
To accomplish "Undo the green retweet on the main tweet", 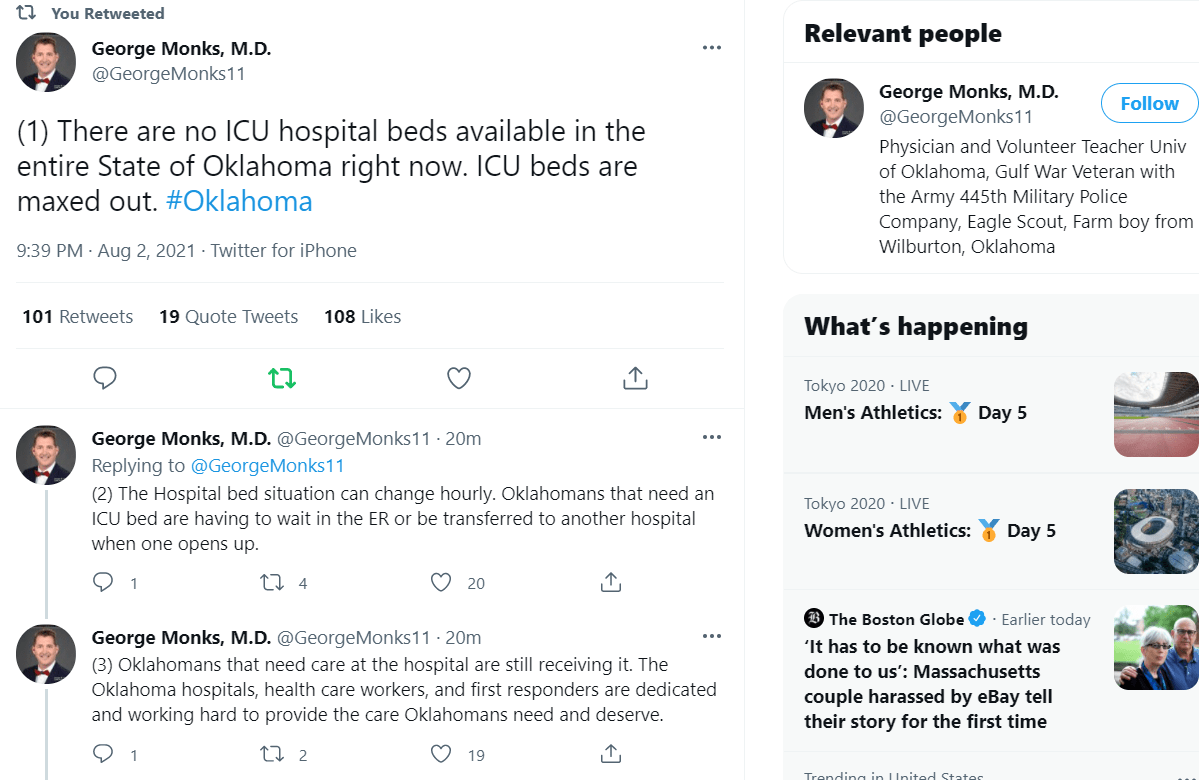I will pyautogui.click(x=281, y=378).
